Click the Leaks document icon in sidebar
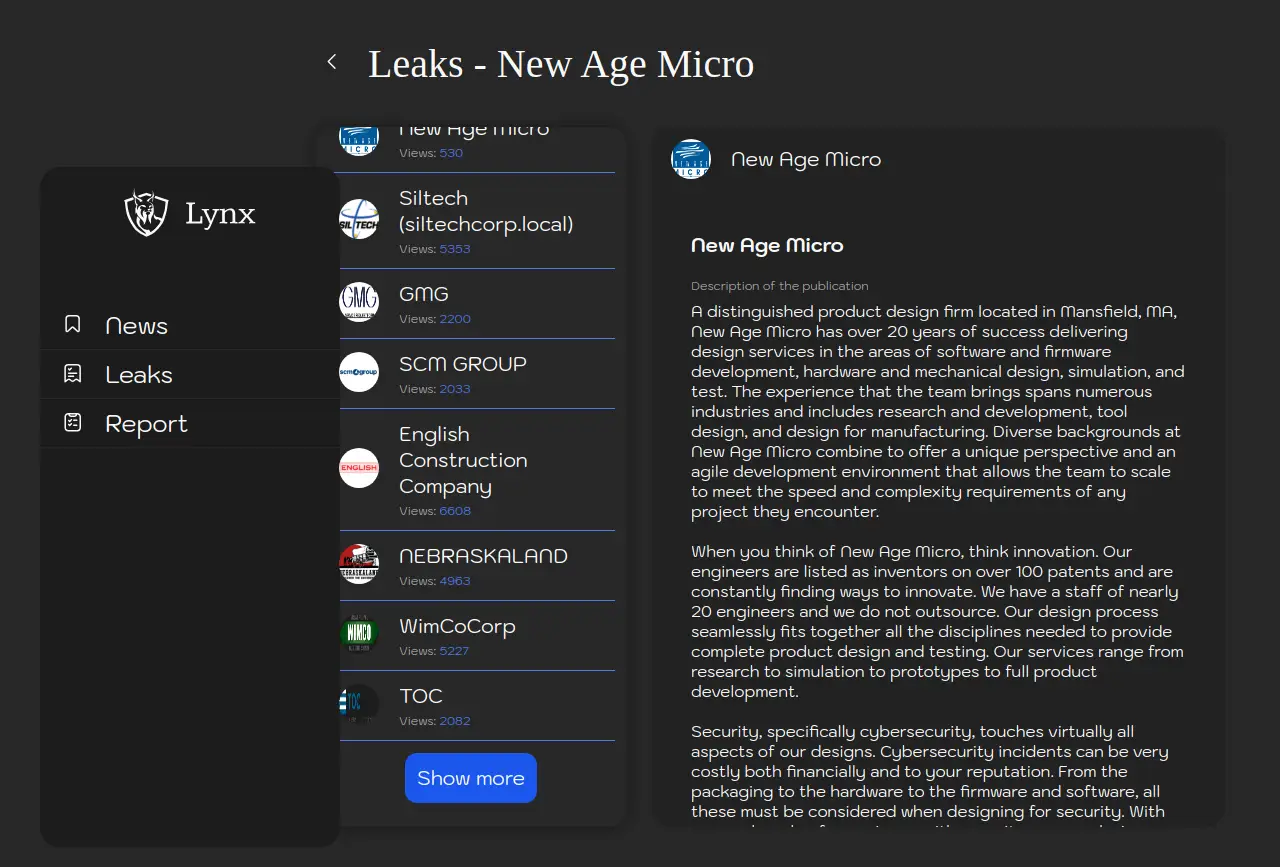Viewport: 1280px width, 867px height. point(72,374)
